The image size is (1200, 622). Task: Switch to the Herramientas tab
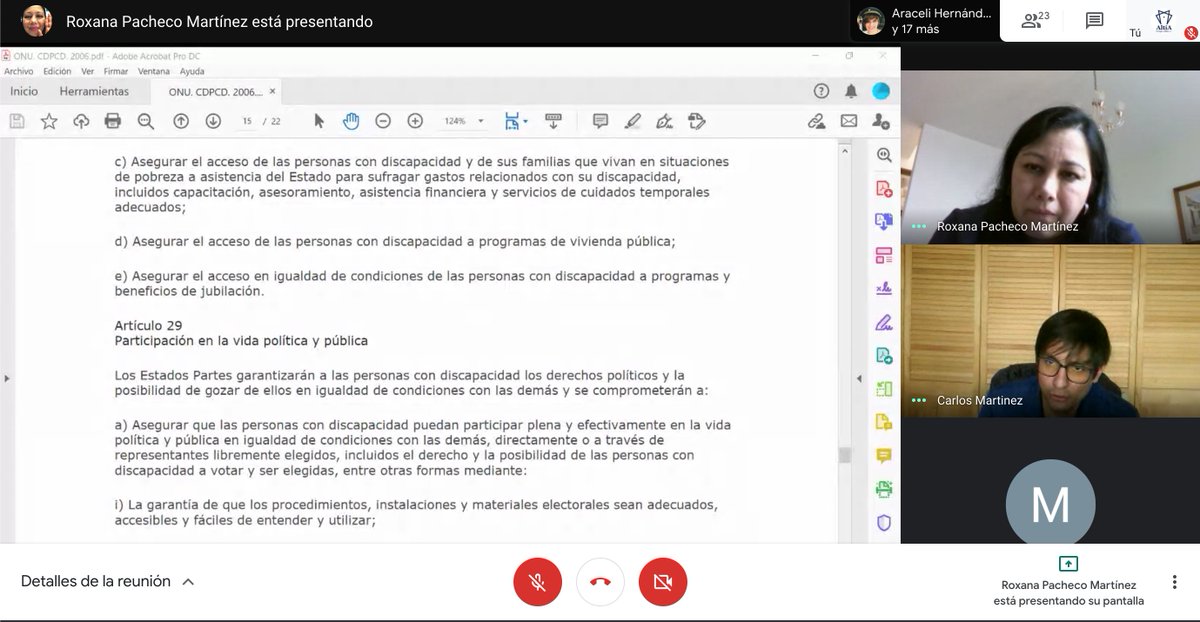point(94,91)
